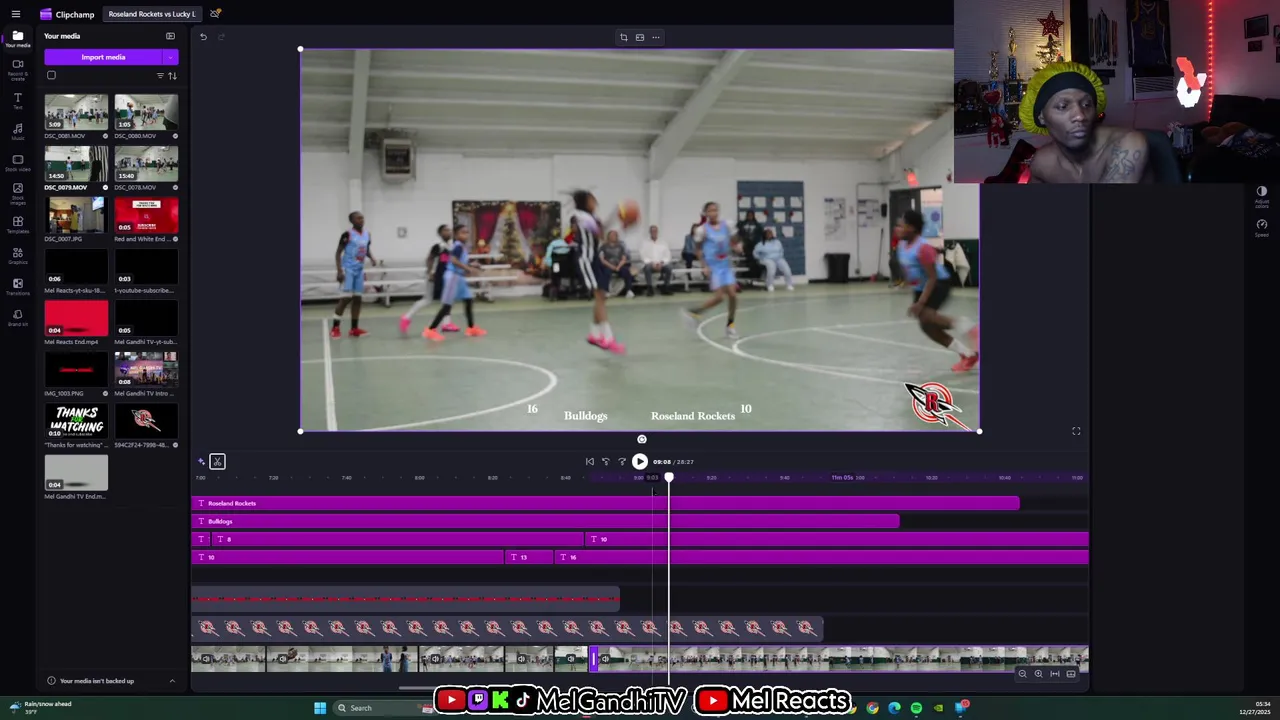Zoom out the timeline

point(1022,674)
